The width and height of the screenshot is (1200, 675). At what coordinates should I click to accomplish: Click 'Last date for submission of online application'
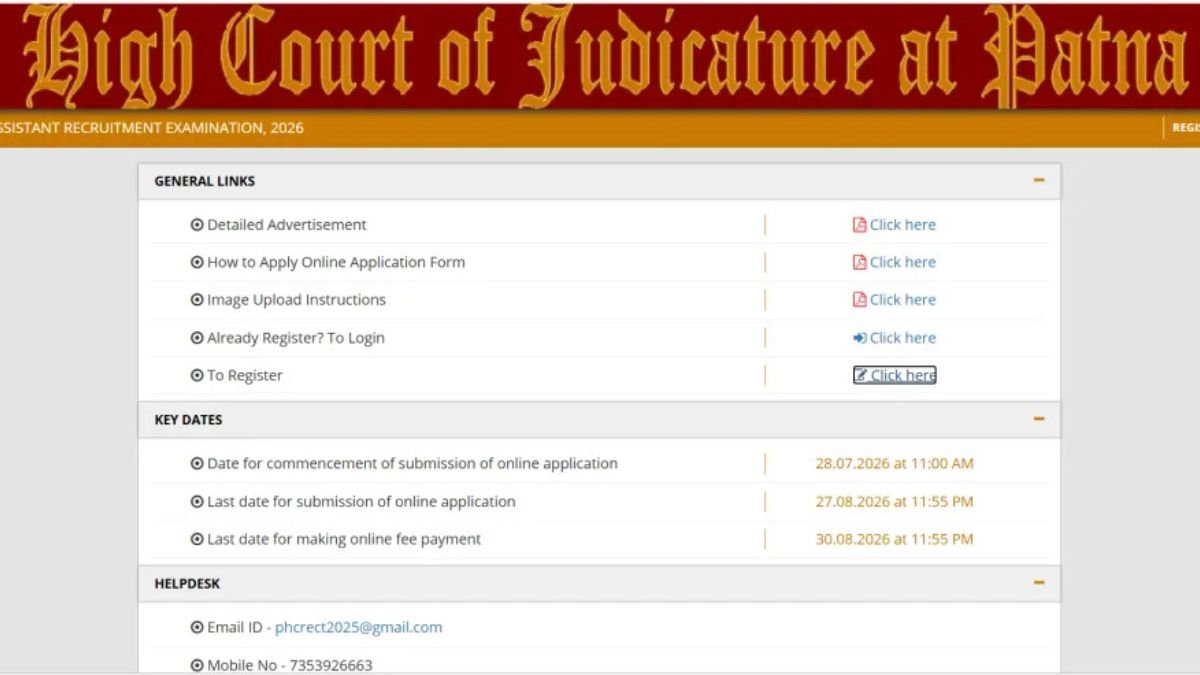[x=361, y=502]
